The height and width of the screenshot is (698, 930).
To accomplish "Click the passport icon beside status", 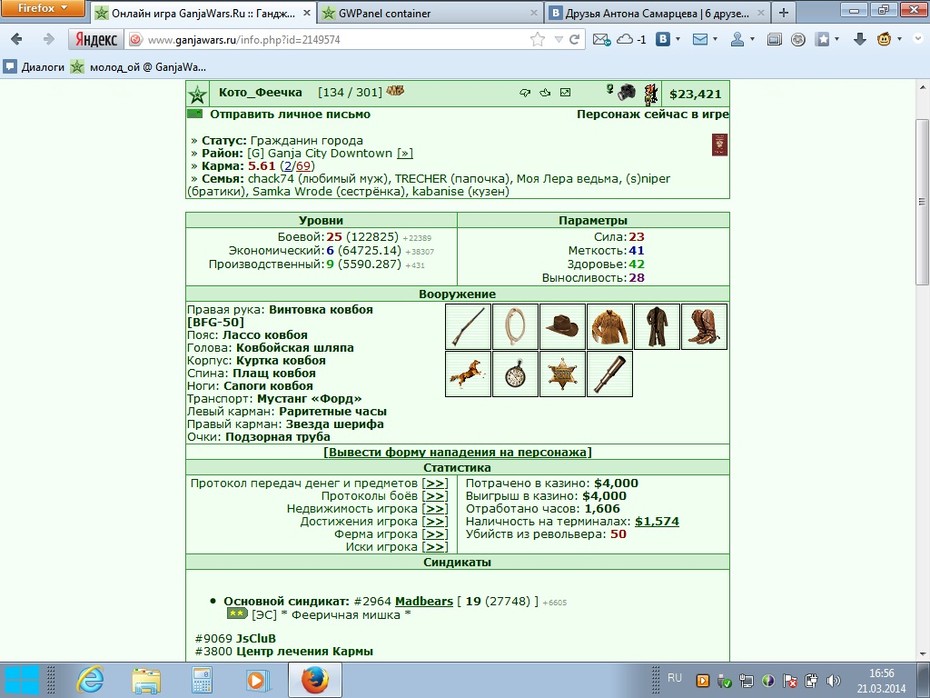I will pos(719,145).
